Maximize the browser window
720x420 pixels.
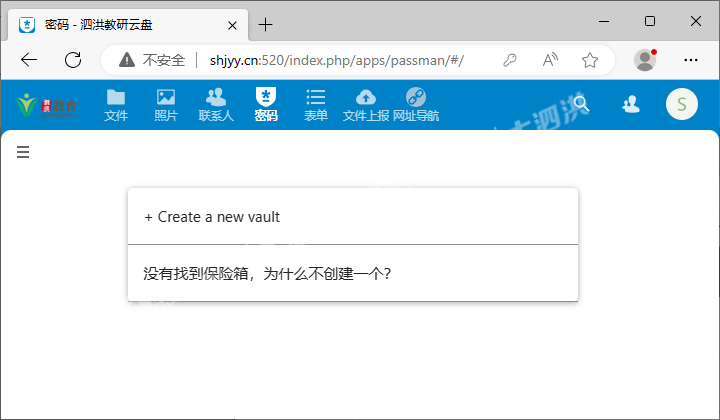pyautogui.click(x=650, y=21)
